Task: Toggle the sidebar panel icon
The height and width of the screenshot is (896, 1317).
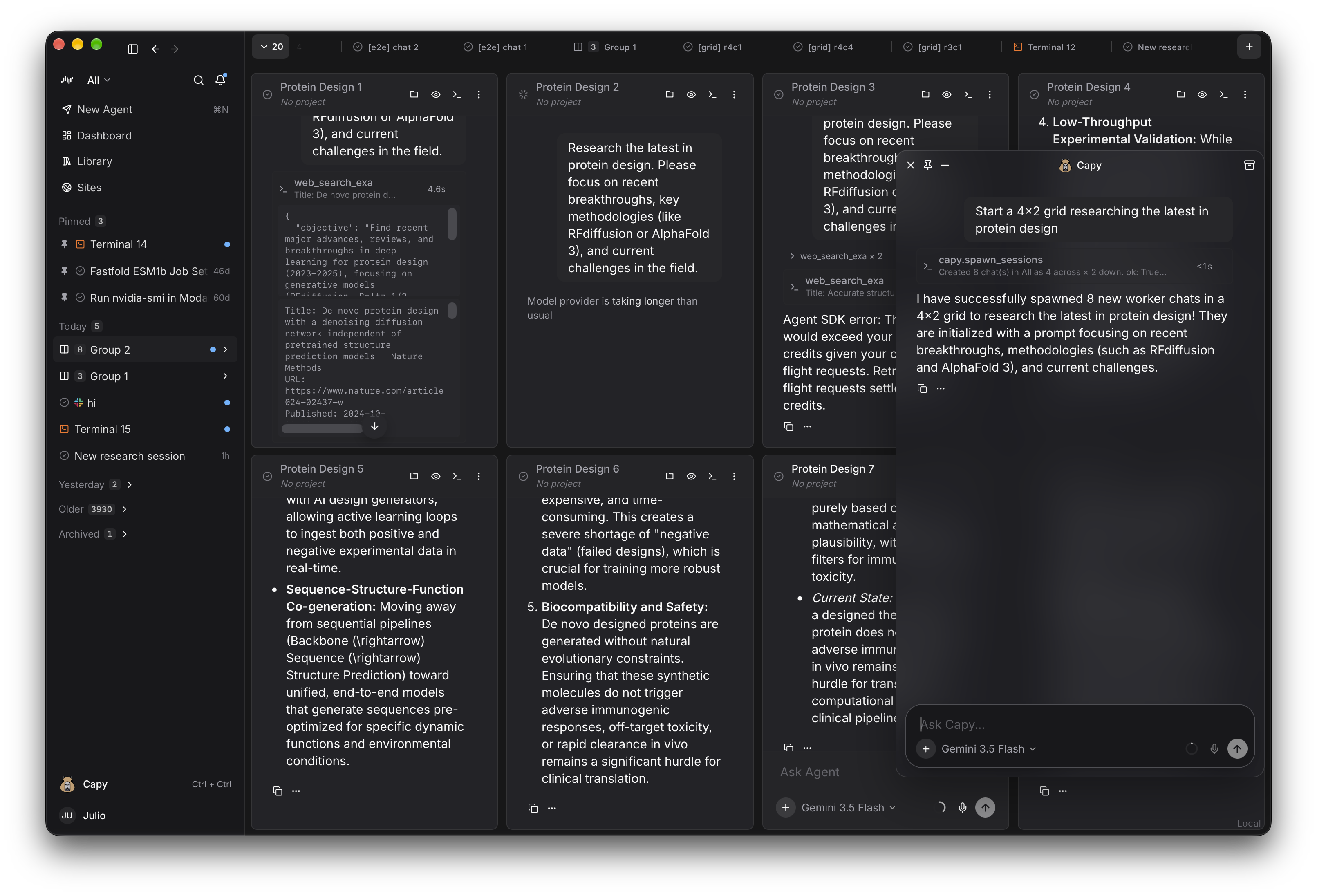Action: tap(132, 49)
